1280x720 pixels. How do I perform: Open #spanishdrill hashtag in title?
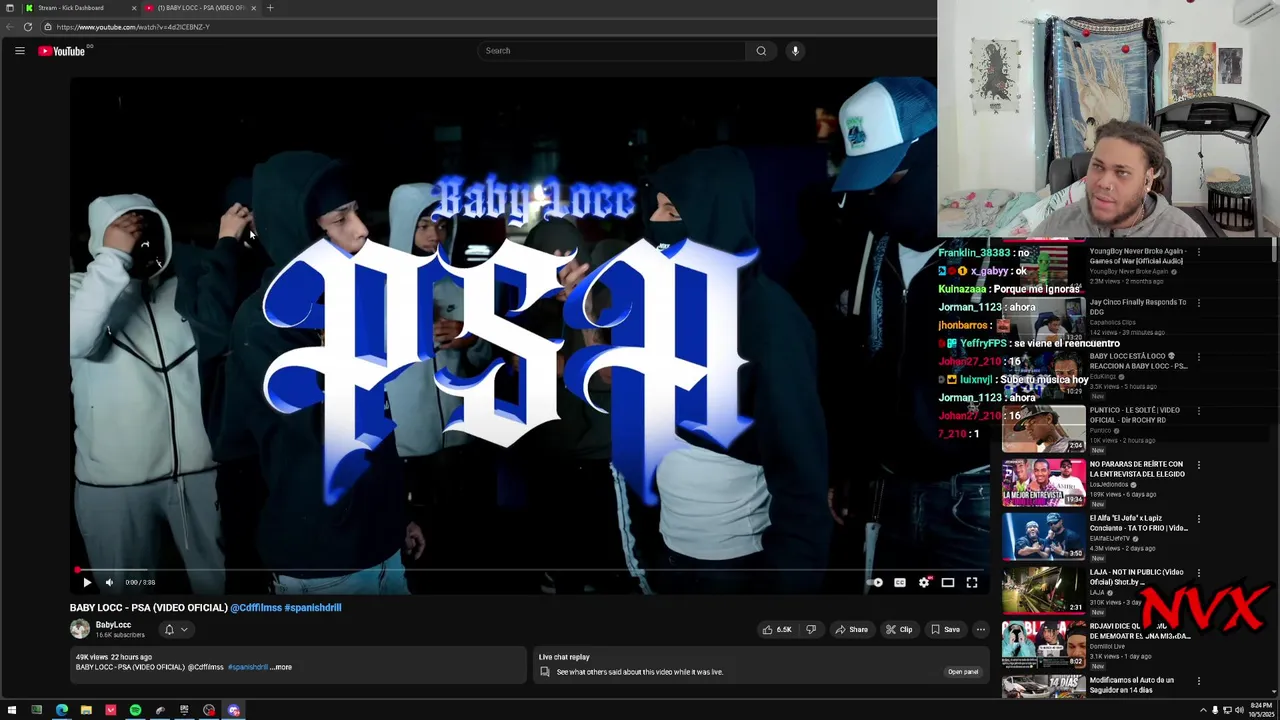[x=313, y=607]
